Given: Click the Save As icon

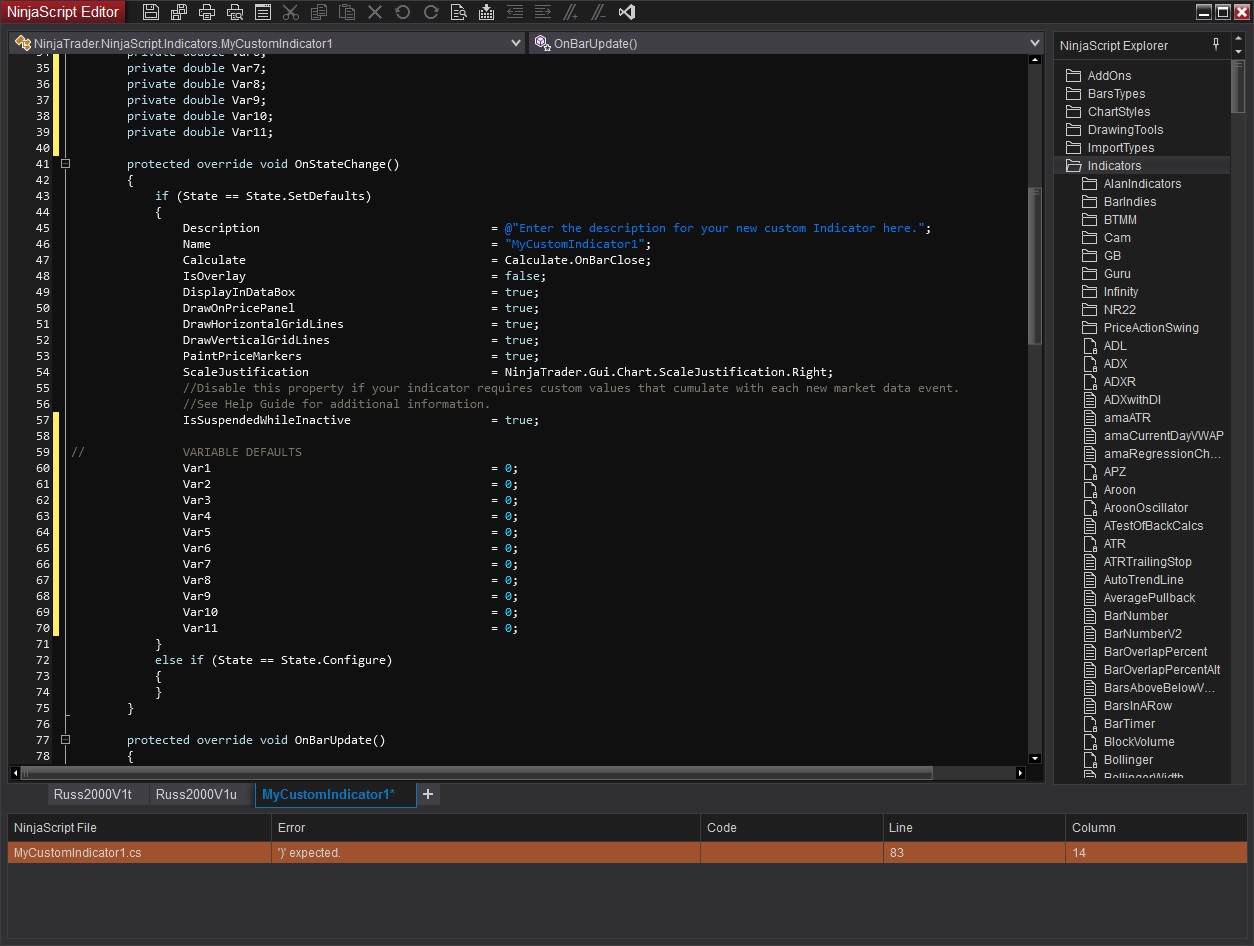Looking at the screenshot, I should click(x=179, y=13).
